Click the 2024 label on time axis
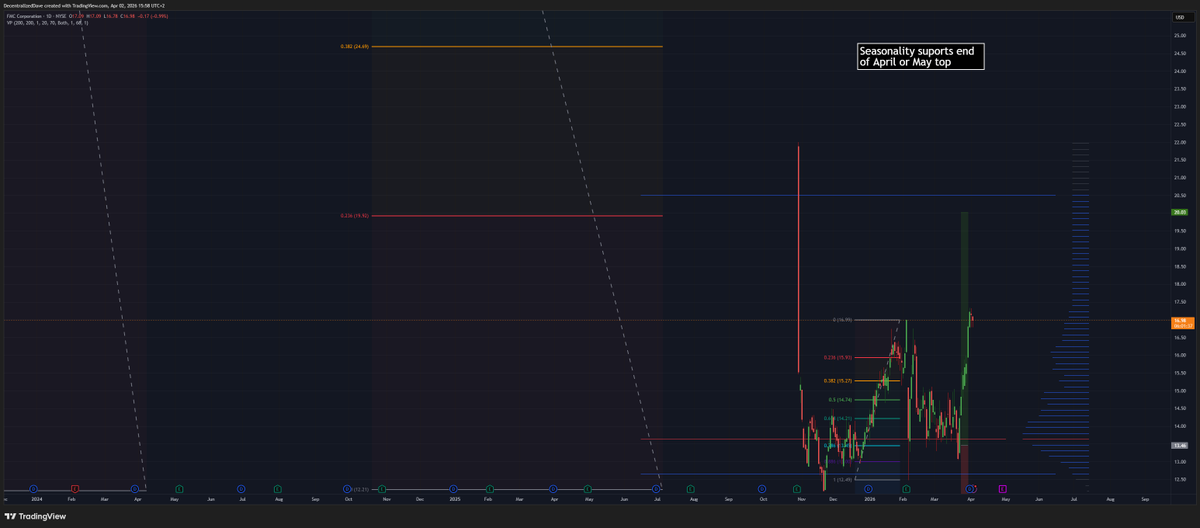Image resolution: width=1200 pixels, height=528 pixels. [36, 498]
